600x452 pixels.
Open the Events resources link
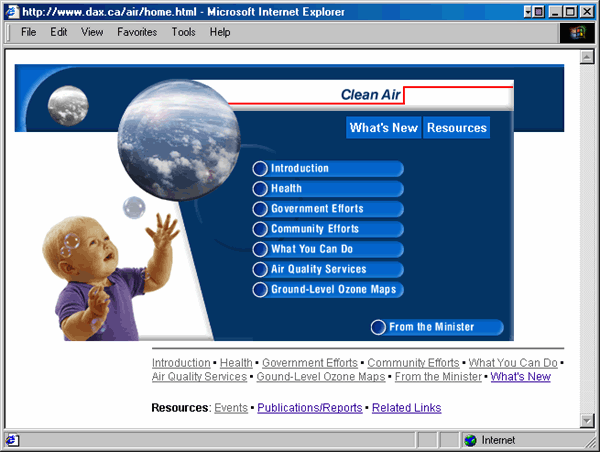click(231, 408)
